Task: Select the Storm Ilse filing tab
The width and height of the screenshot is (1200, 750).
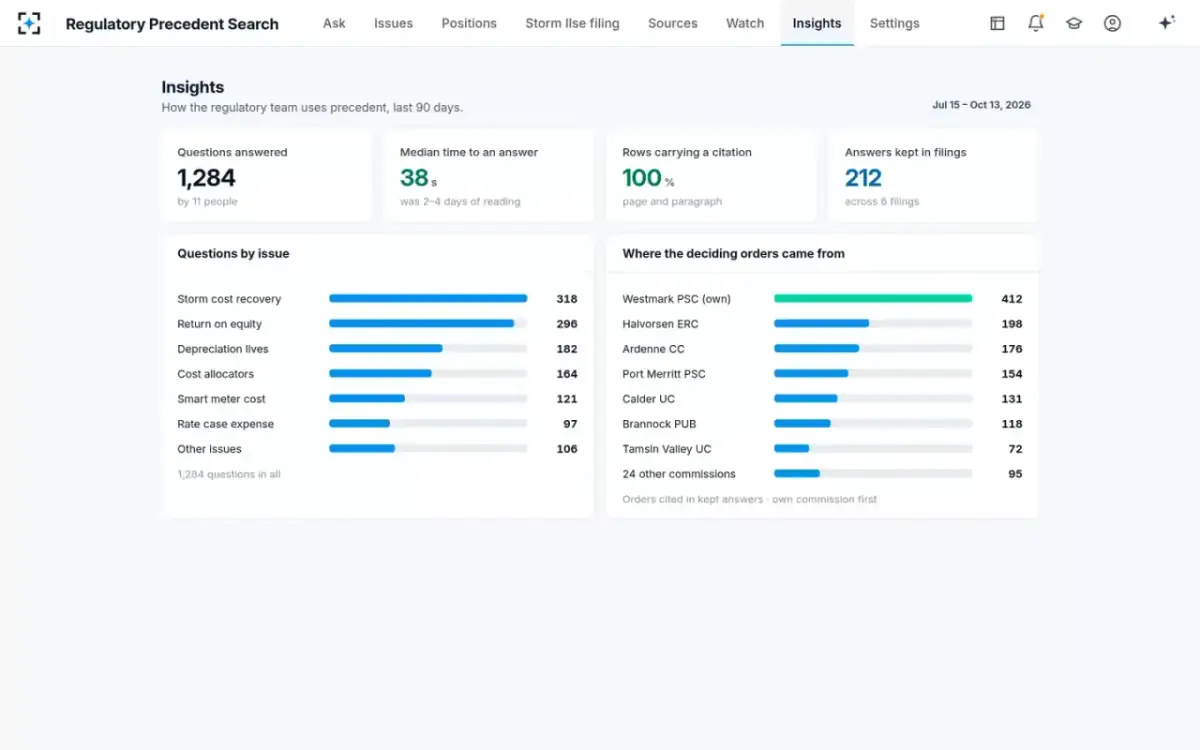Action: click(x=572, y=23)
